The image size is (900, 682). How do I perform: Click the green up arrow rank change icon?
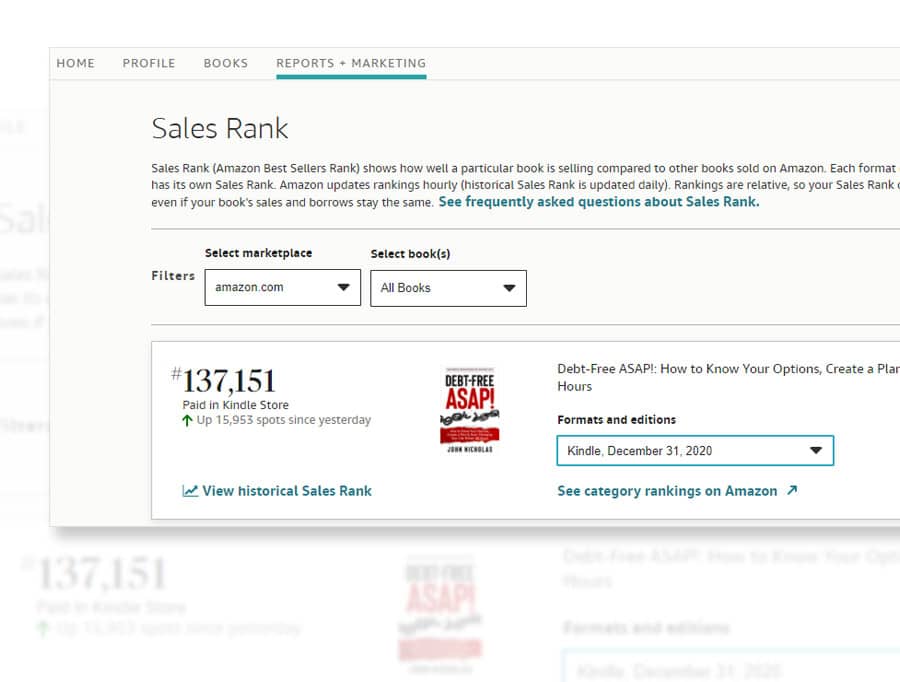tap(187, 421)
